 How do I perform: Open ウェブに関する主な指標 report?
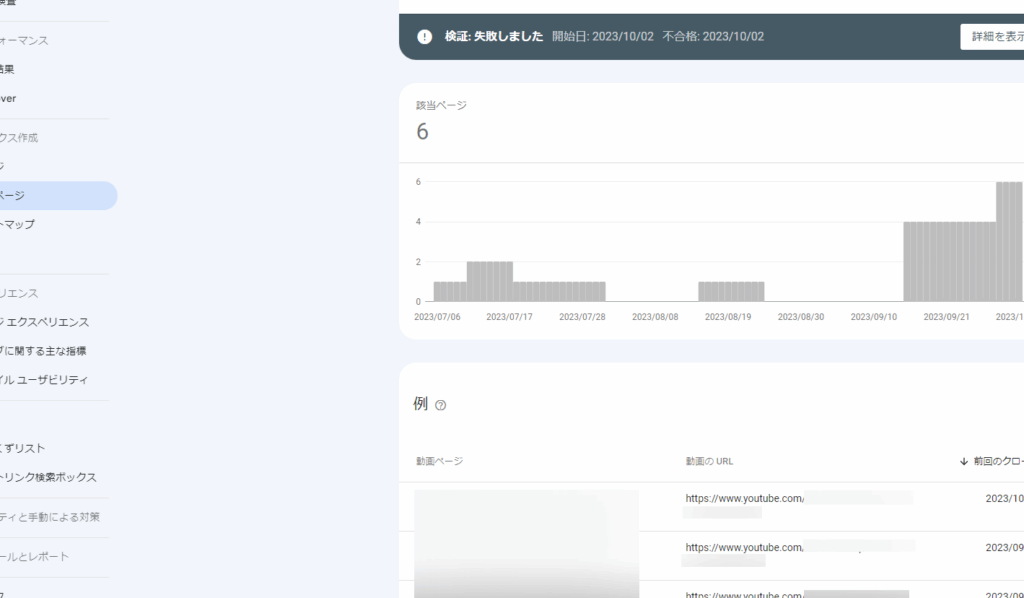pyautogui.click(x=43, y=351)
